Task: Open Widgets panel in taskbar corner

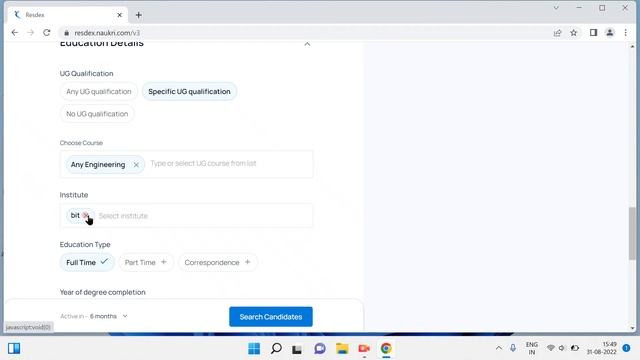Action: pyautogui.click(x=14, y=349)
